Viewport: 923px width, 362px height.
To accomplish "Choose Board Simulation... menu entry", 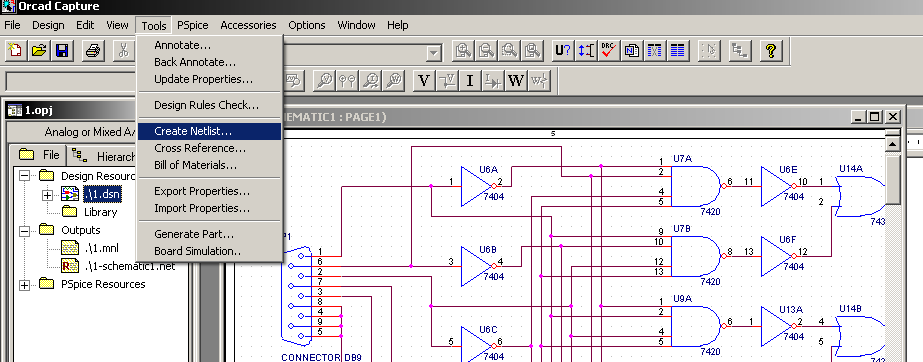I will pyautogui.click(x=209, y=251).
